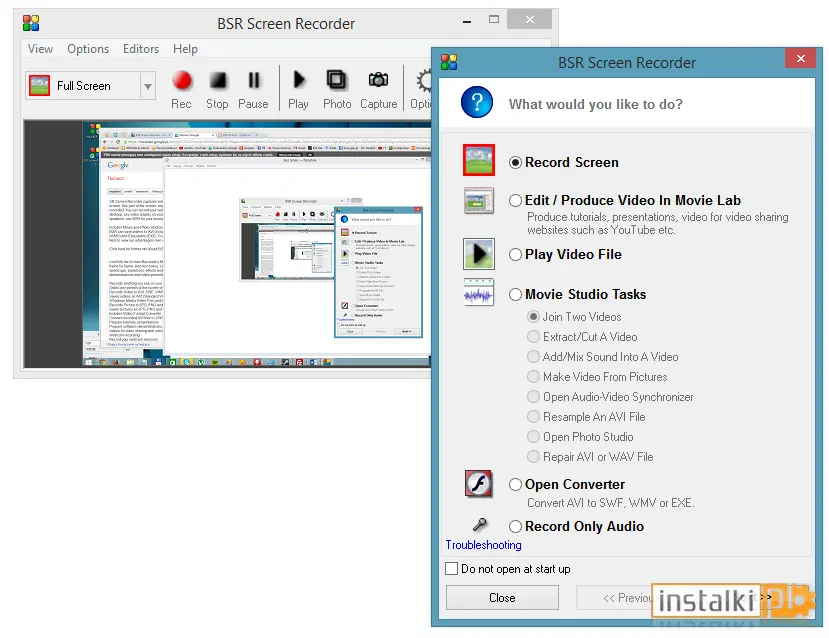Click the << Previous button
The height and width of the screenshot is (638, 829).
tap(615, 598)
